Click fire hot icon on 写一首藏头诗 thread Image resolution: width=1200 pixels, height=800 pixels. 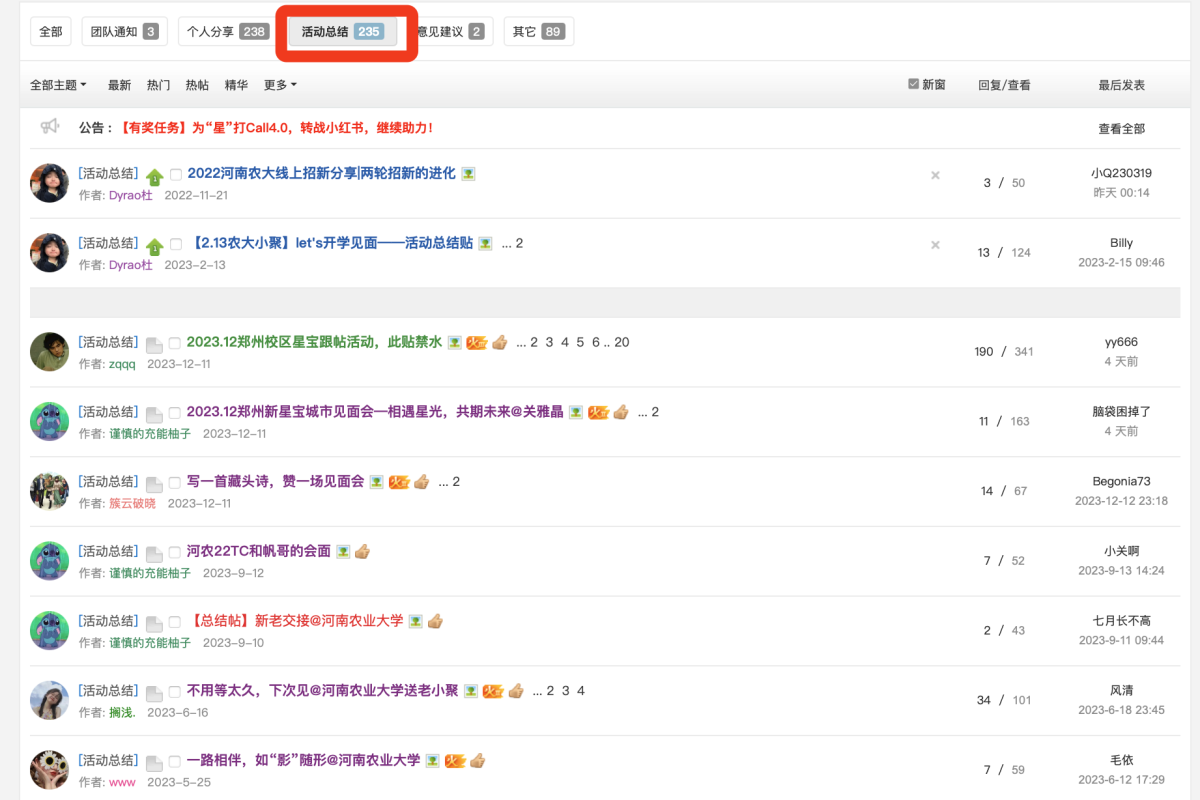tap(399, 483)
